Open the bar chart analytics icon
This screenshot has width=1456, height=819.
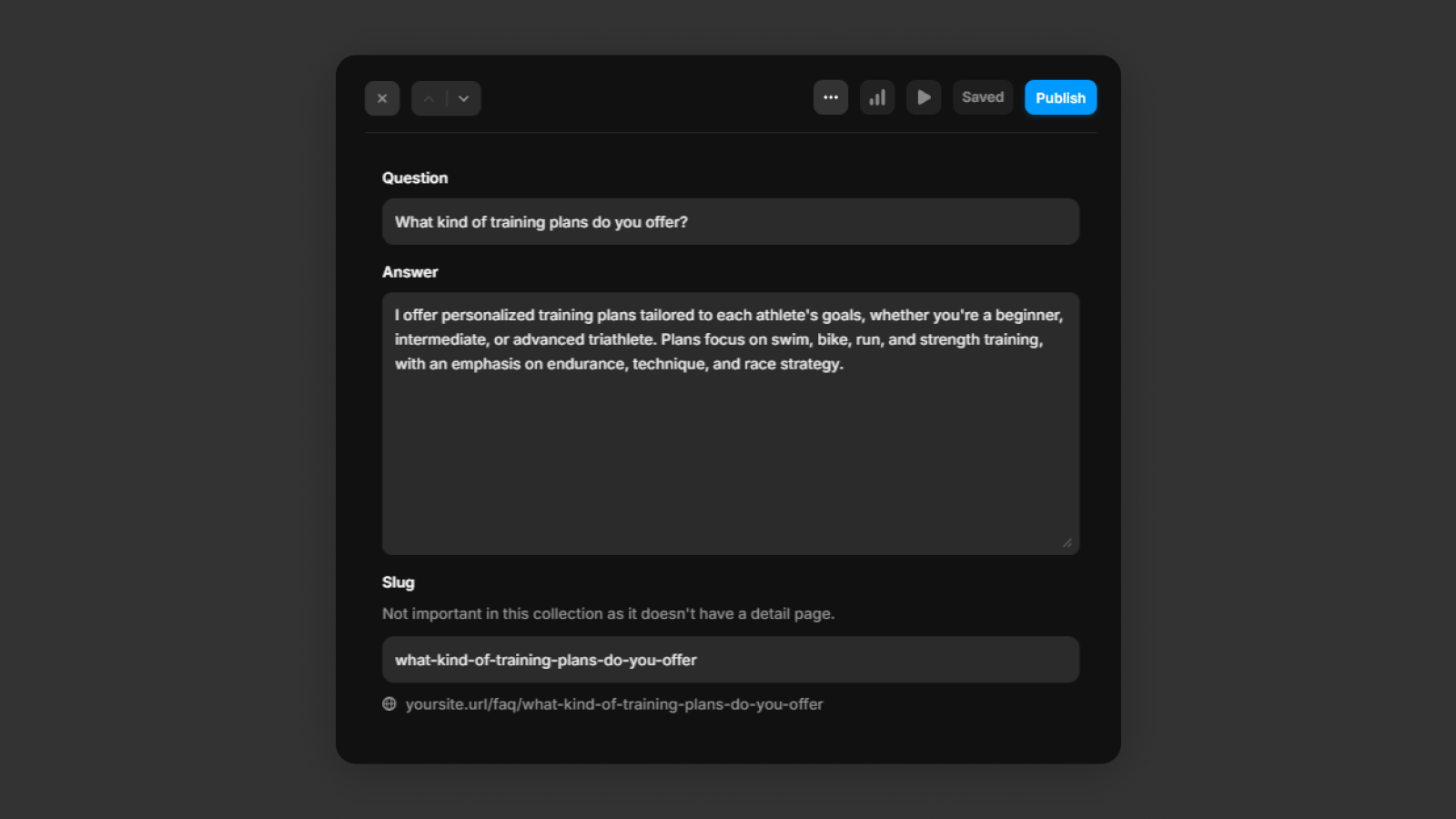click(877, 97)
